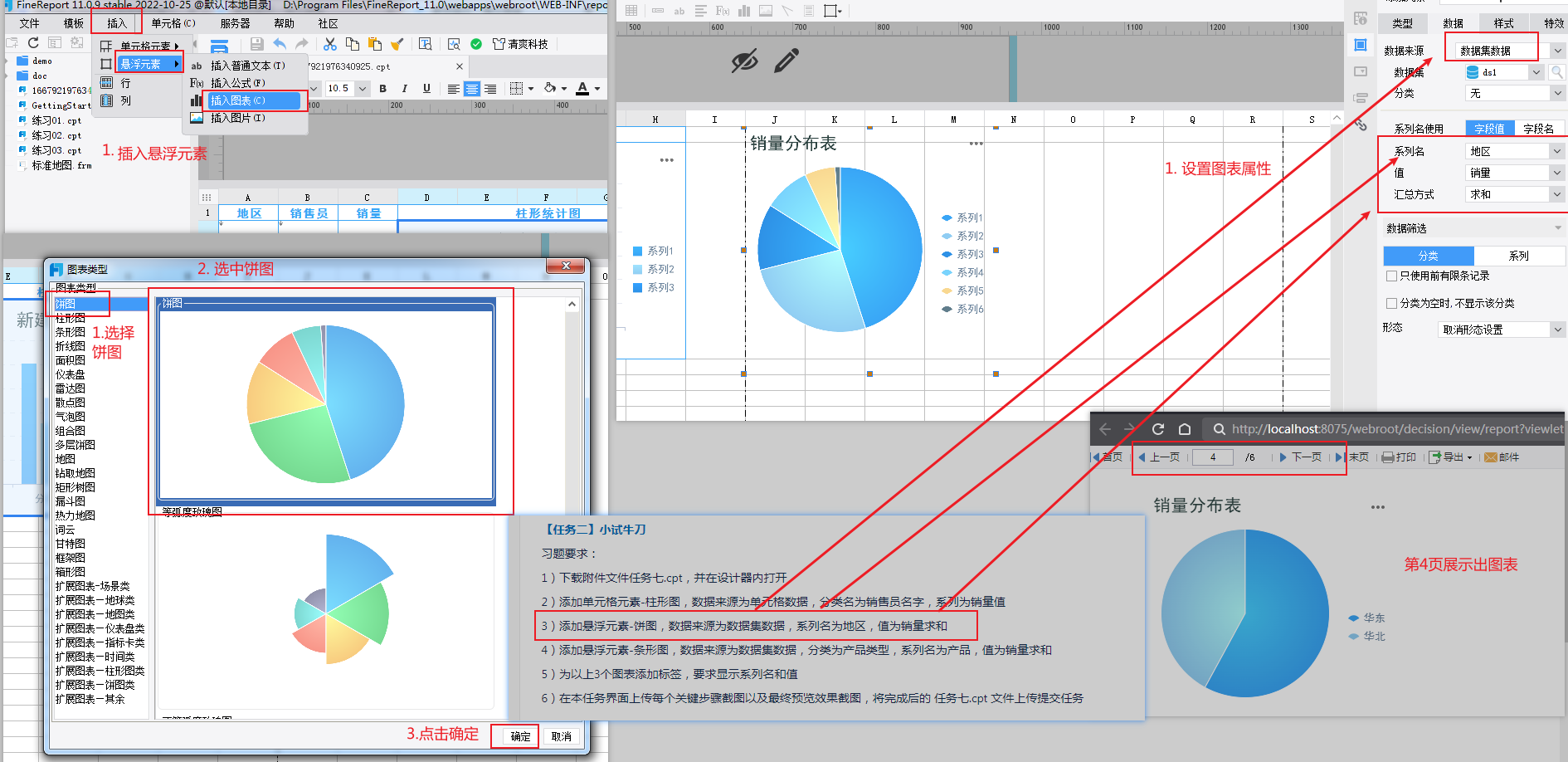The image size is (1568, 762).
Task: Reload the browser page
Action: point(1158,429)
